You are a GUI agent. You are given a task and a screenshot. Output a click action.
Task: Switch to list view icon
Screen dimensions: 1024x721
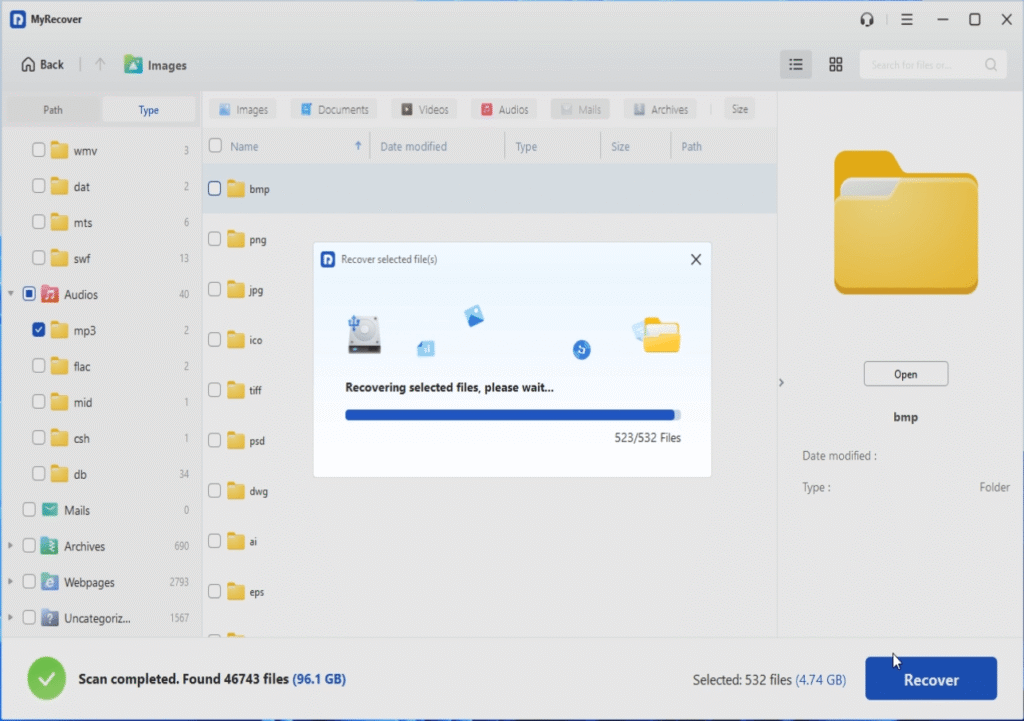click(795, 65)
